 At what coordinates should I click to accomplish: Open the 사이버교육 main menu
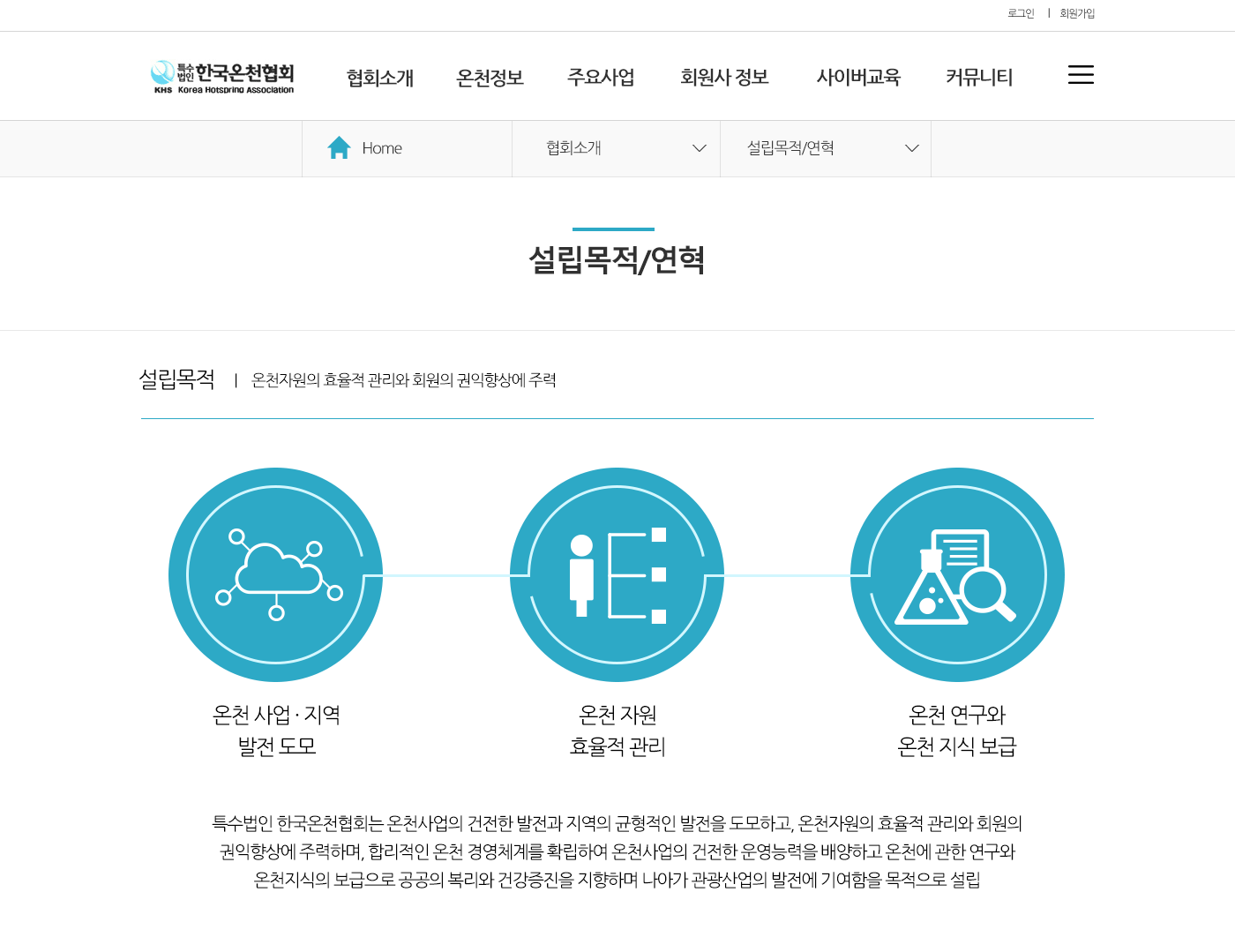(x=858, y=78)
